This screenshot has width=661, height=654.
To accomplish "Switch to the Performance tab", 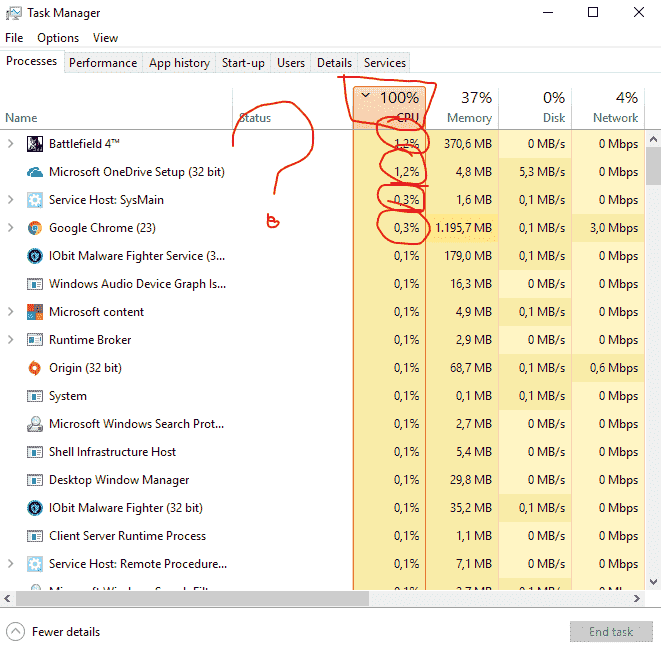I will tap(103, 63).
